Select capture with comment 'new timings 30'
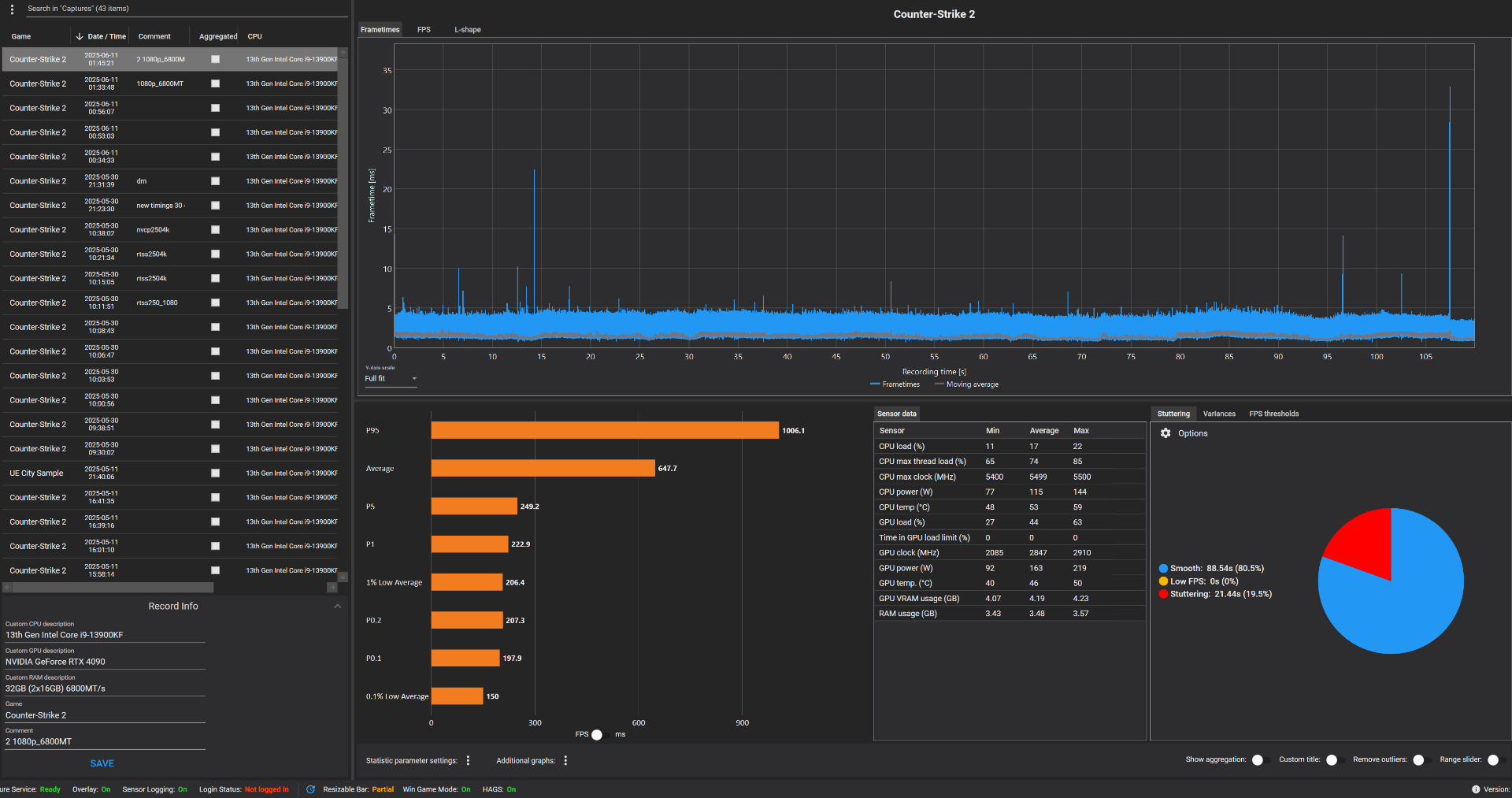The image size is (1512, 798). coord(169,206)
